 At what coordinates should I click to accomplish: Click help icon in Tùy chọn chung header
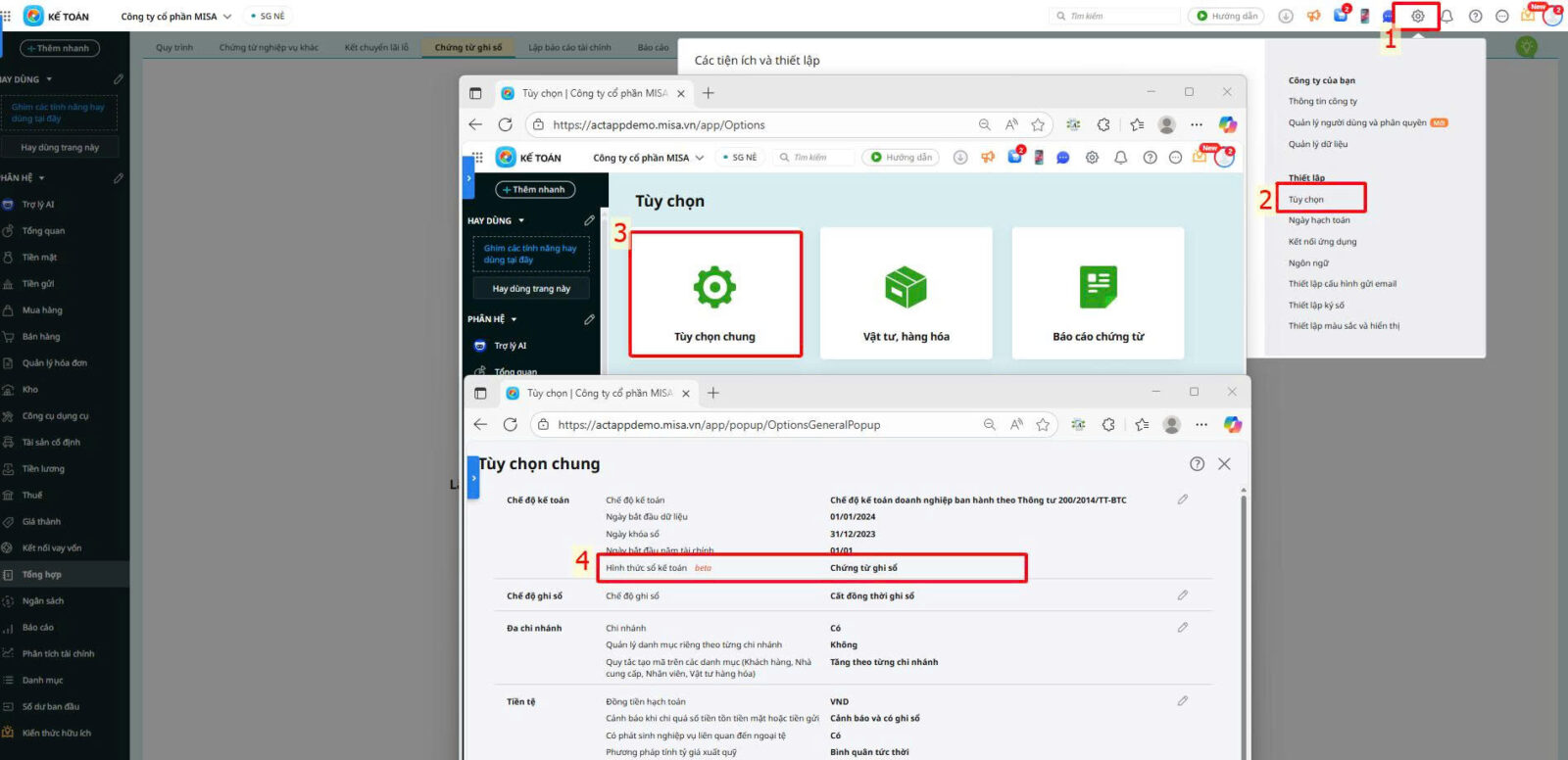[x=1197, y=464]
